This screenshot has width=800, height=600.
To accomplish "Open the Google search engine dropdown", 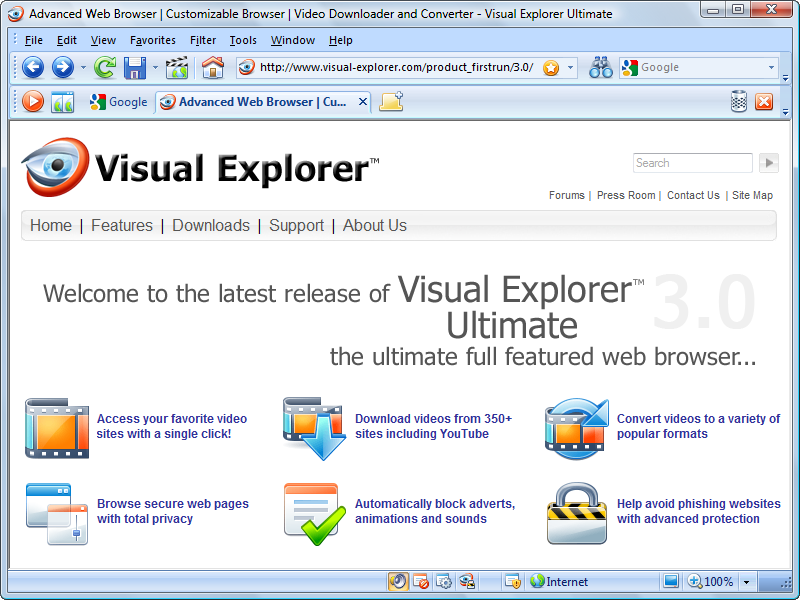I will [771, 67].
